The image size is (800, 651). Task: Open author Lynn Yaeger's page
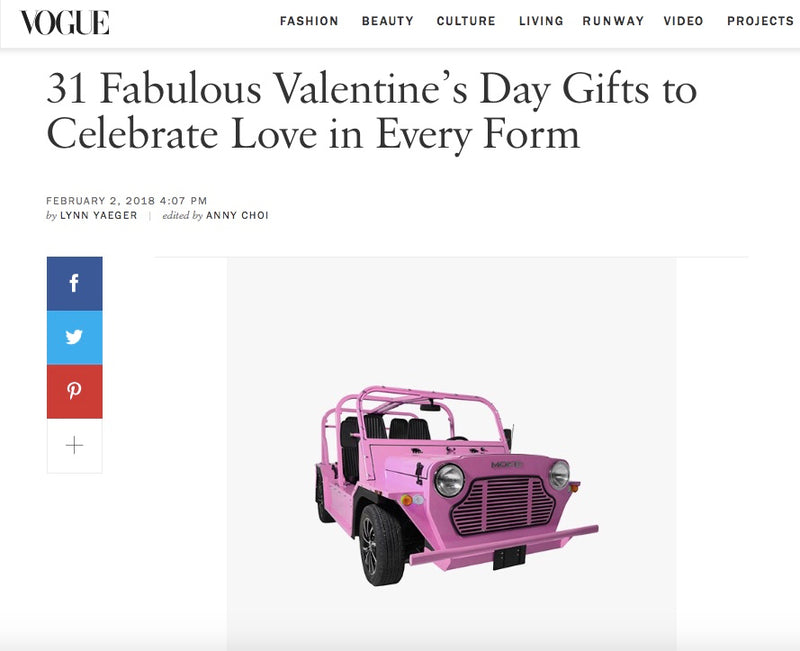point(99,216)
